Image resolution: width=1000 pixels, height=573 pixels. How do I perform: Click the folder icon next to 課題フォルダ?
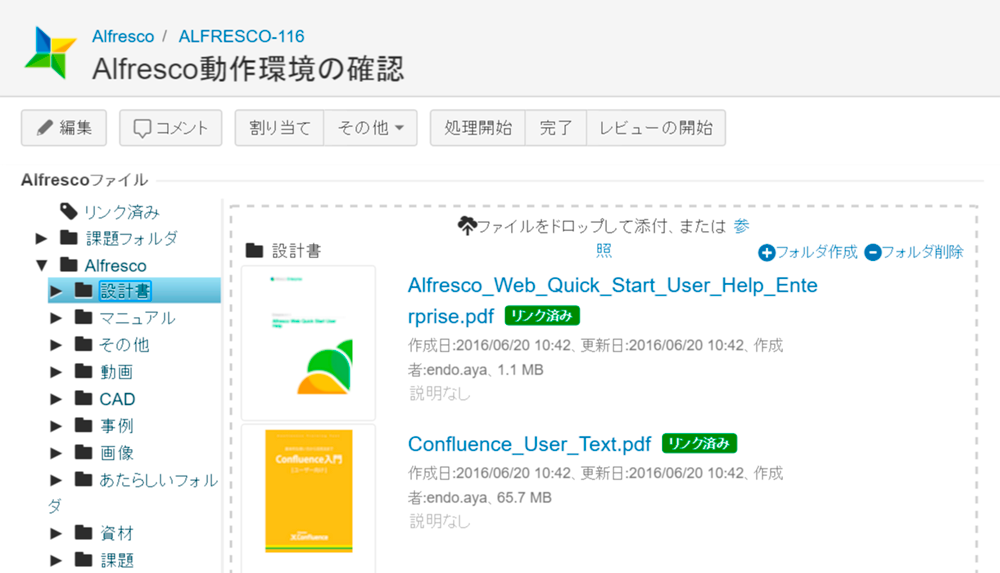tap(69, 237)
